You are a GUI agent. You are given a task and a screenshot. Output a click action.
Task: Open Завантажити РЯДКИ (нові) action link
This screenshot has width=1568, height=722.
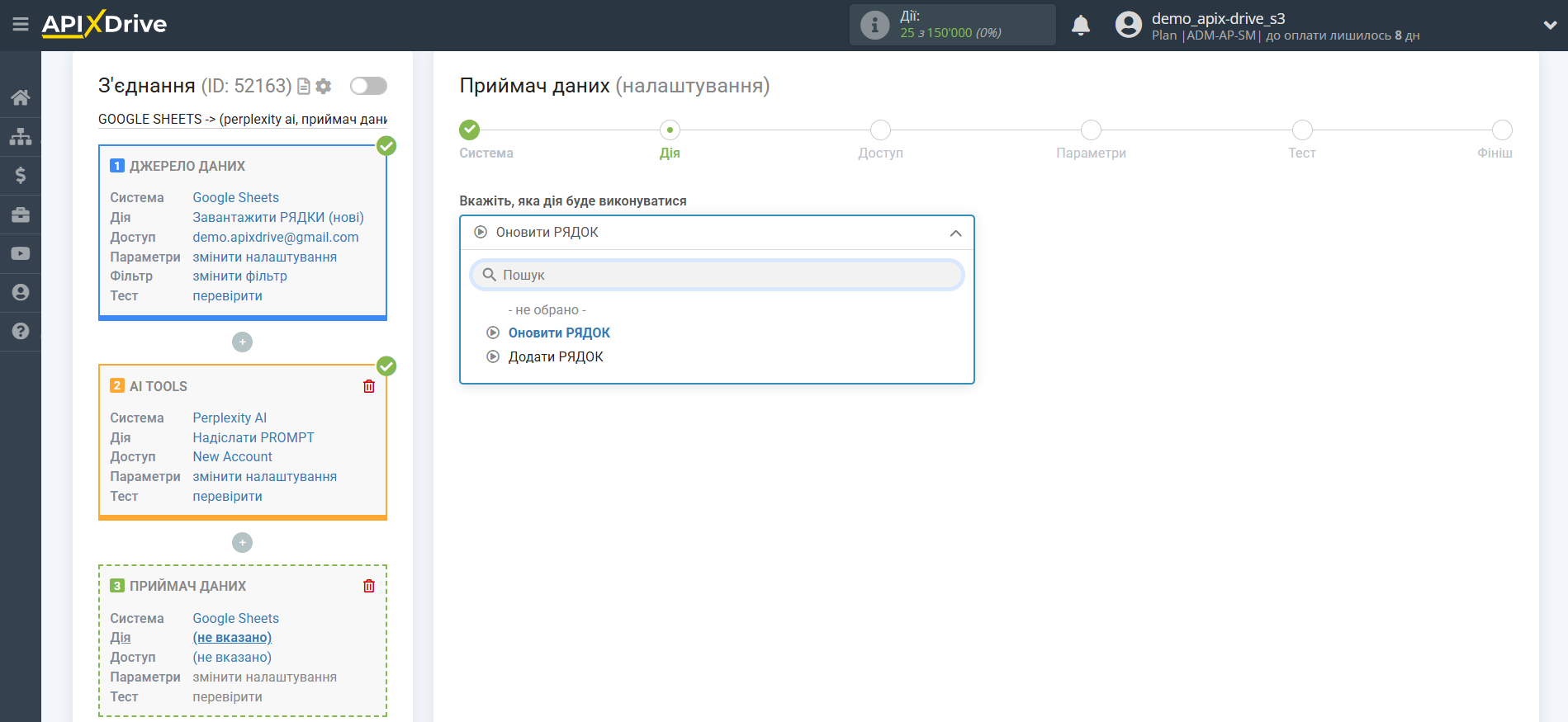tap(278, 217)
